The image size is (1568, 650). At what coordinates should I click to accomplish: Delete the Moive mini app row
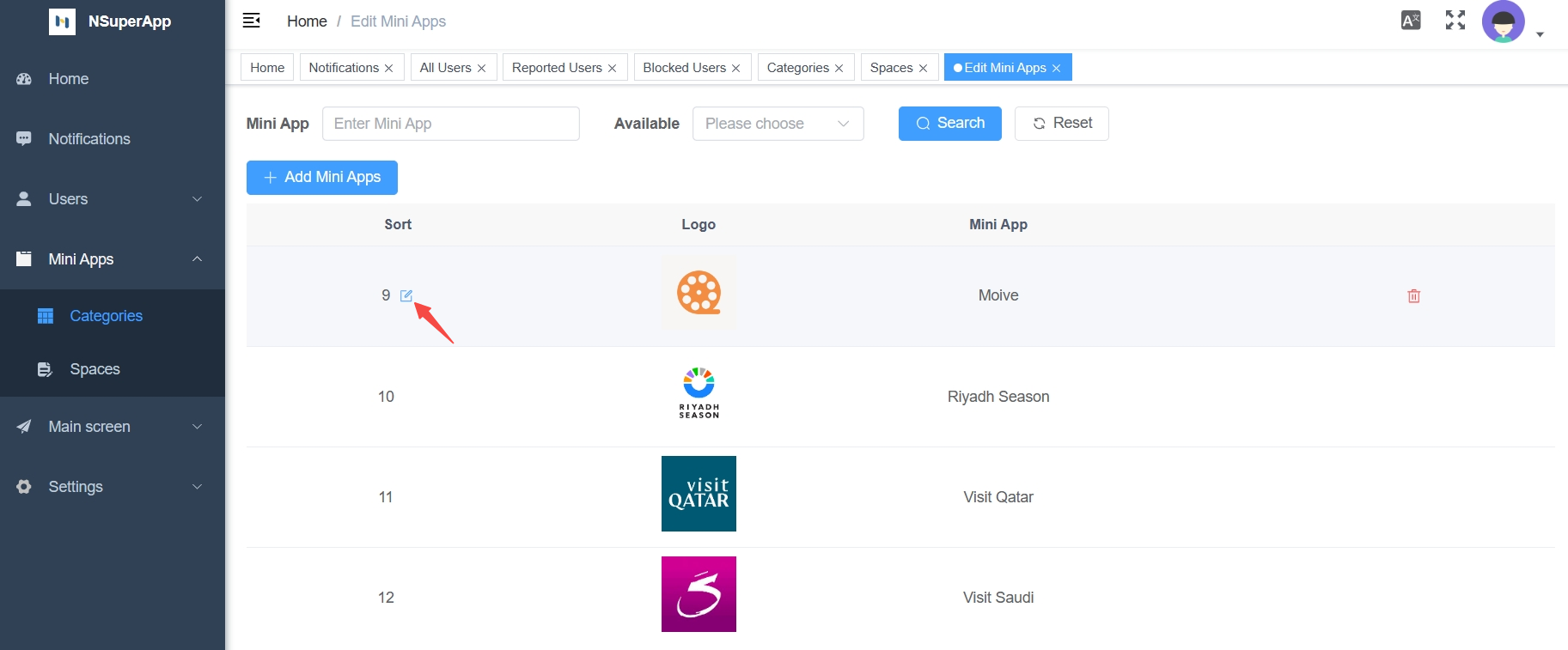[x=1413, y=296]
